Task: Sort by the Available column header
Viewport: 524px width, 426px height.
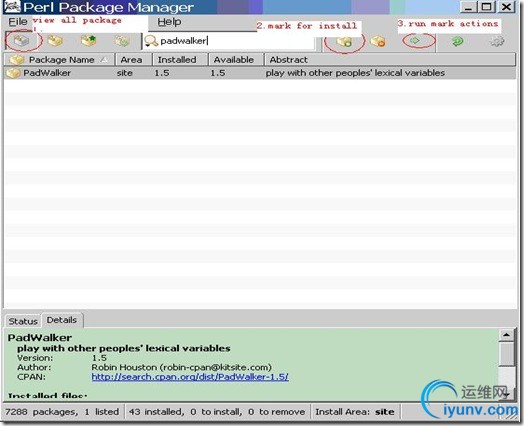Action: pos(236,59)
